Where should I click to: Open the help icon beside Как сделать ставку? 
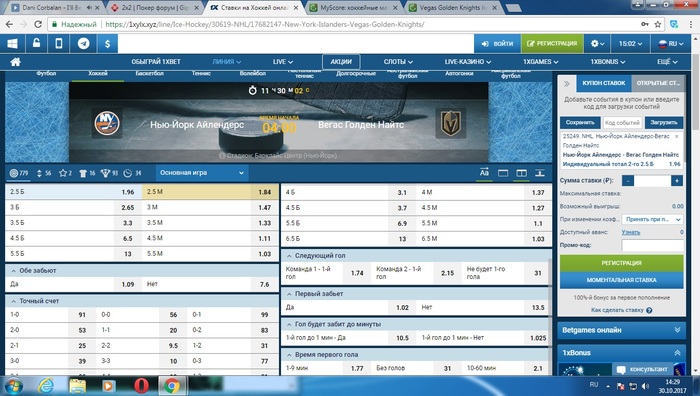(649, 310)
